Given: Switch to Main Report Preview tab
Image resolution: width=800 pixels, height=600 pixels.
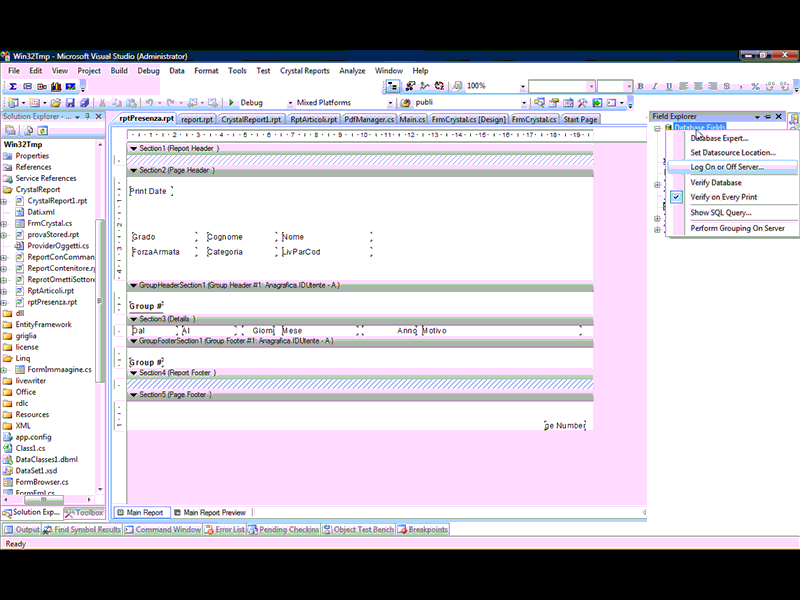Looking at the screenshot, I should point(210,512).
